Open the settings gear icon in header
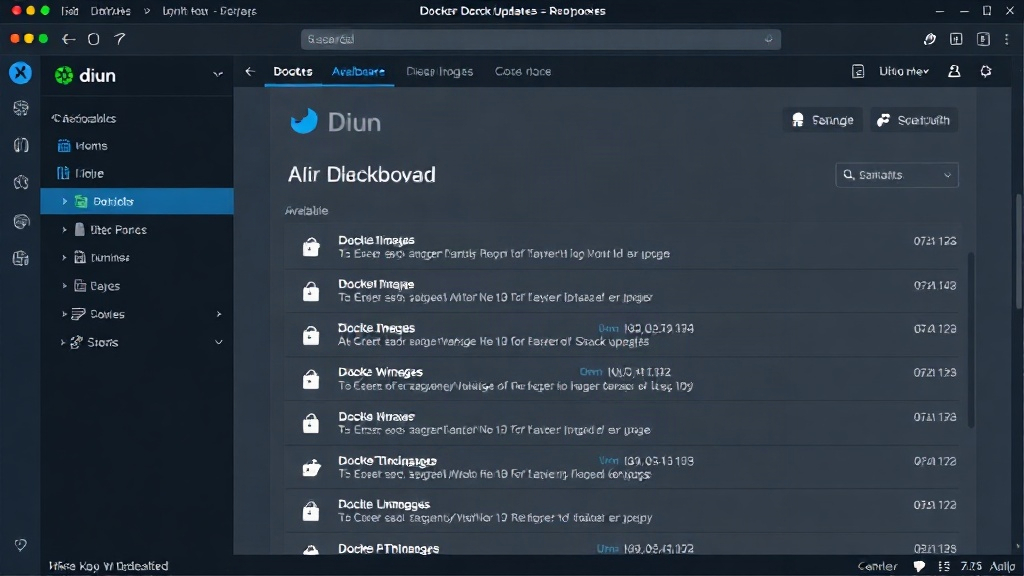Screen dimensions: 1024x576 (986, 71)
